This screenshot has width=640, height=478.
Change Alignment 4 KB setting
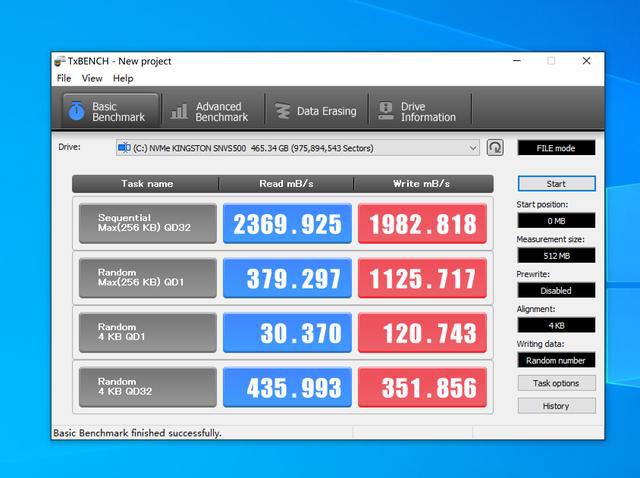556,325
